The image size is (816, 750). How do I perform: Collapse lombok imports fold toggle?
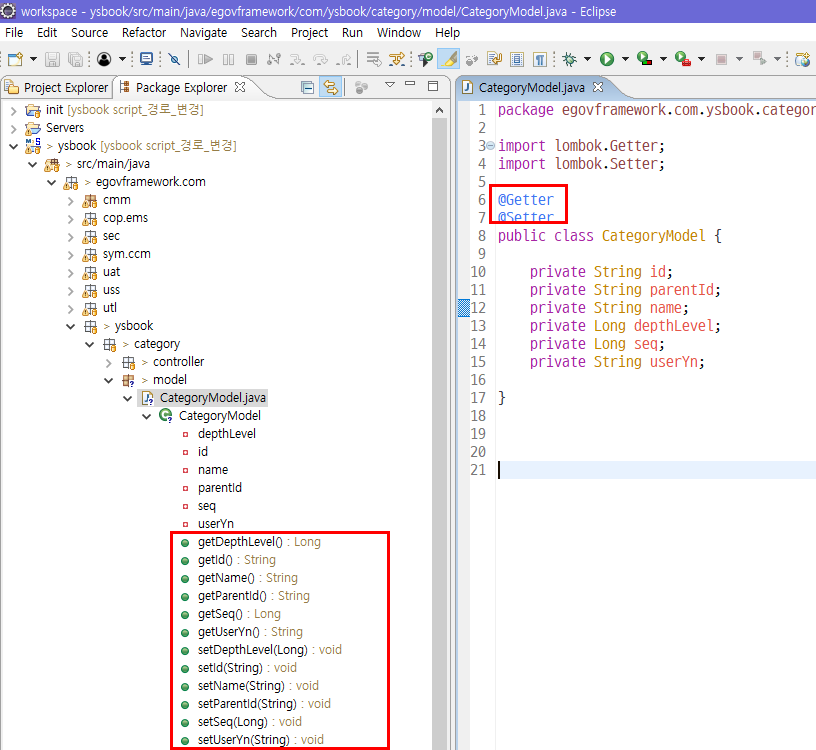click(490, 146)
